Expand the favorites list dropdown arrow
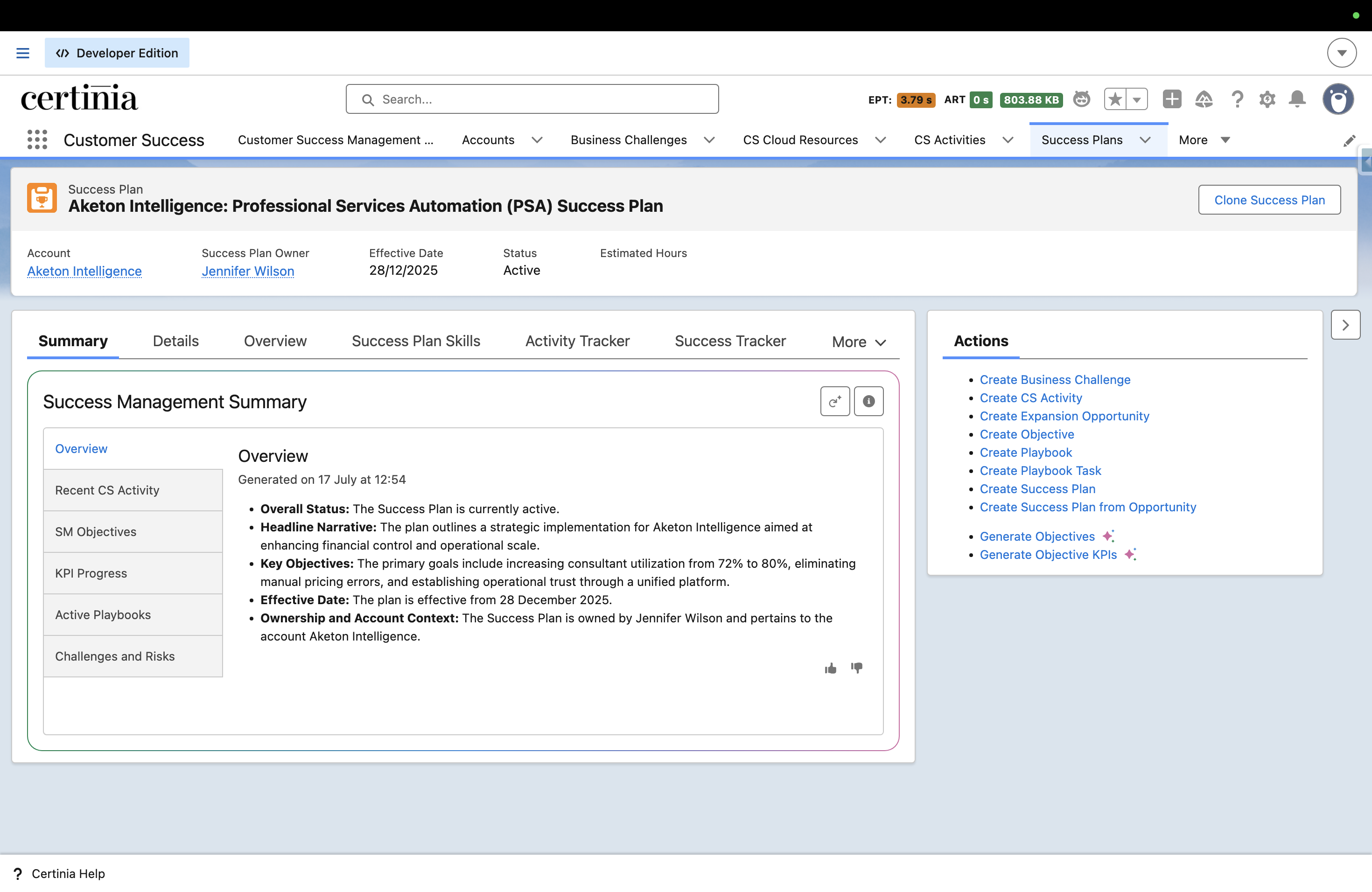This screenshot has width=1372, height=892. 1137,99
